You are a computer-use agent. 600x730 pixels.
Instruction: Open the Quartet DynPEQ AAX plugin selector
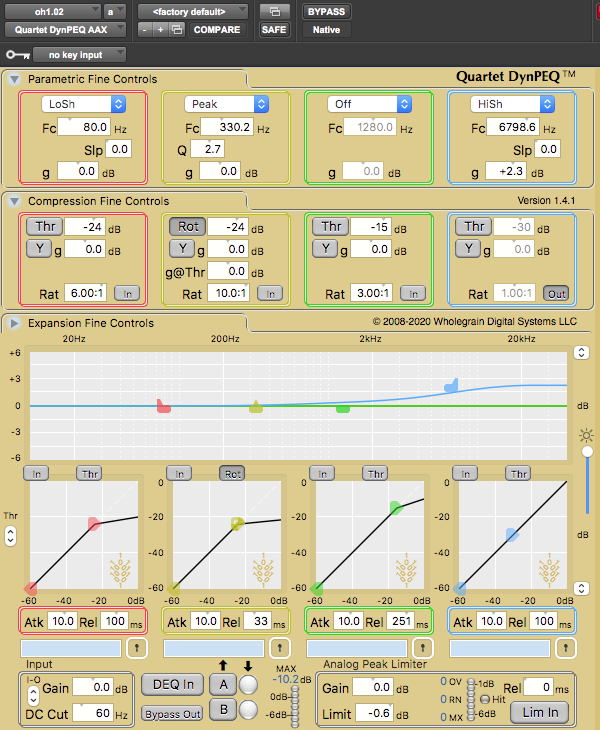(x=65, y=30)
